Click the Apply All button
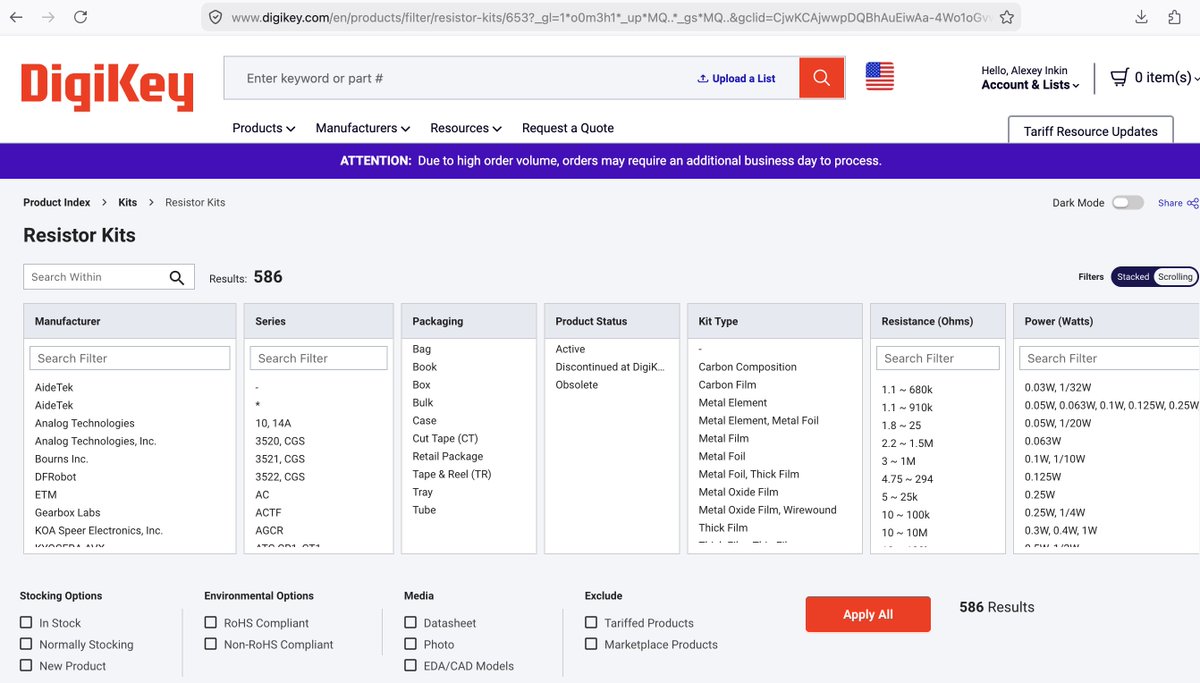Screen dimensions: 1200x683 tap(868, 614)
